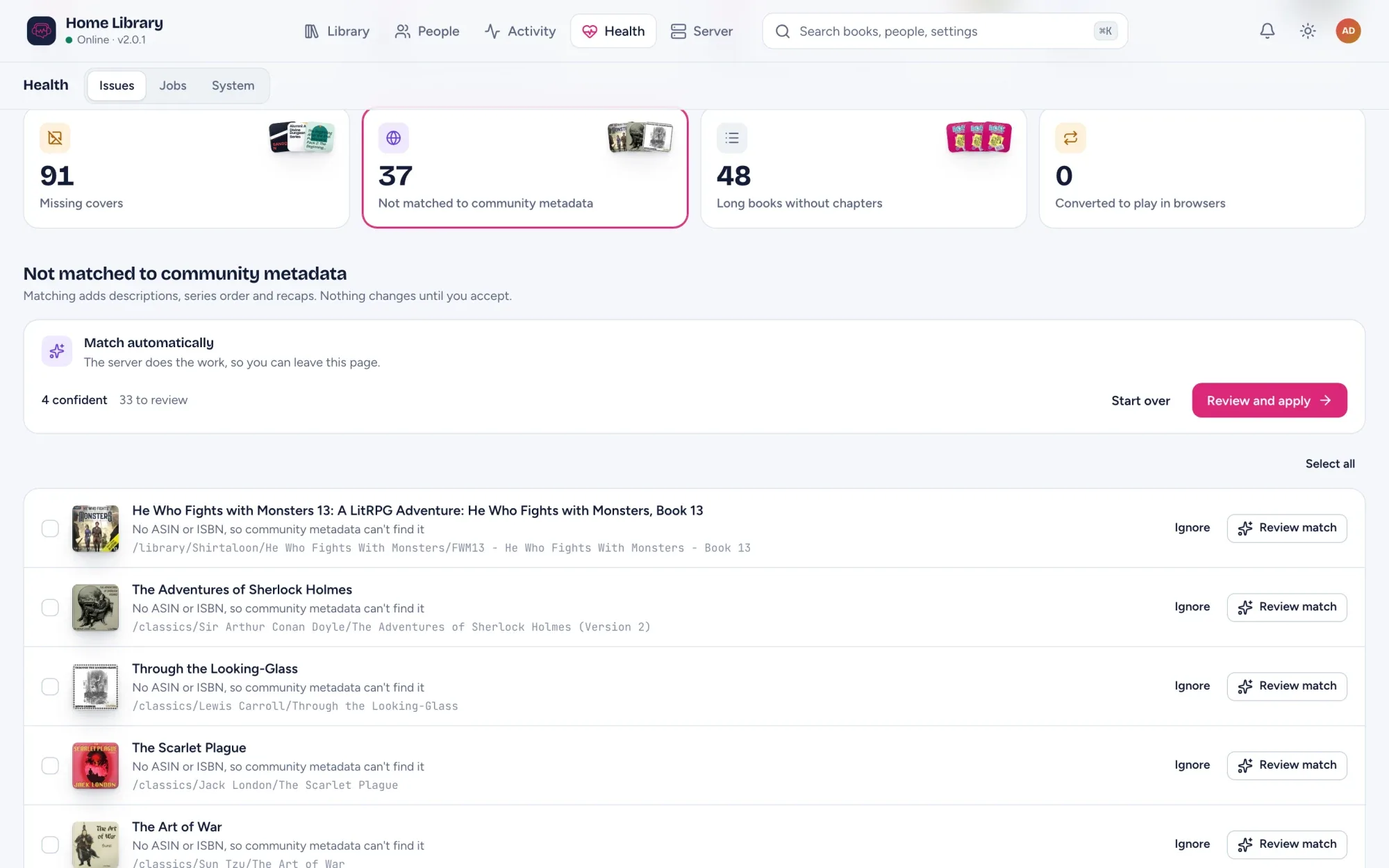Image resolution: width=1389 pixels, height=868 pixels.
Task: Toggle the light theme sun icon
Action: 1308,31
